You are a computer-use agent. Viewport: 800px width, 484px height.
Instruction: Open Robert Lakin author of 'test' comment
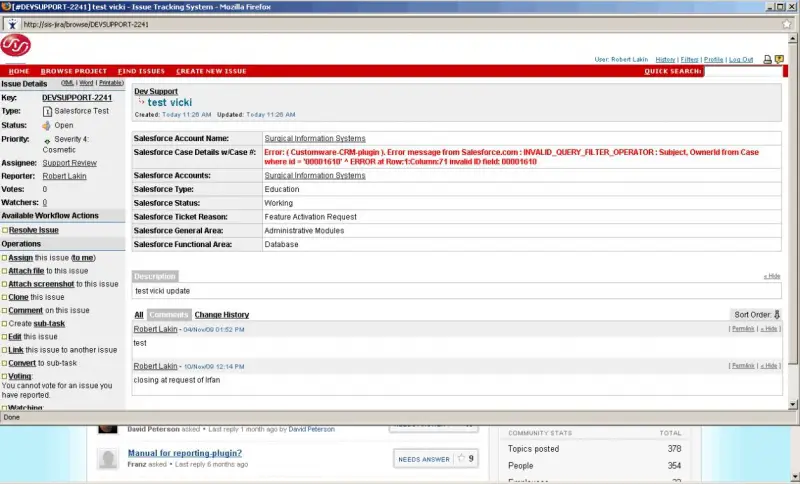point(156,329)
